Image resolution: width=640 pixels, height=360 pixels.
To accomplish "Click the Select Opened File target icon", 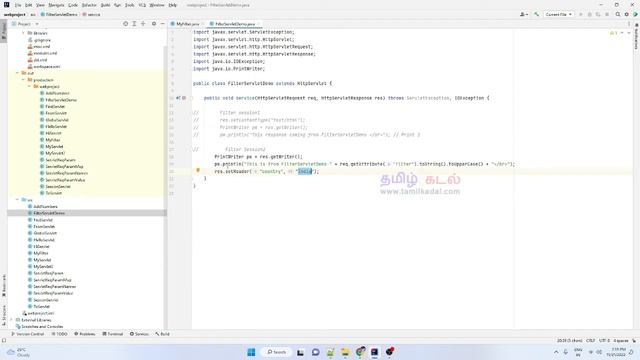I will [x=125, y=24].
